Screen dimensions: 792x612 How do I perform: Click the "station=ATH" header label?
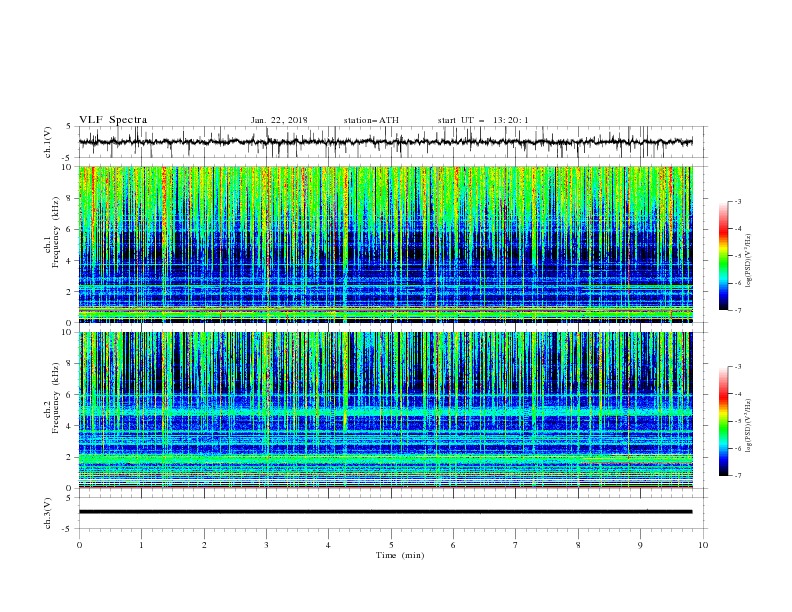[x=371, y=120]
